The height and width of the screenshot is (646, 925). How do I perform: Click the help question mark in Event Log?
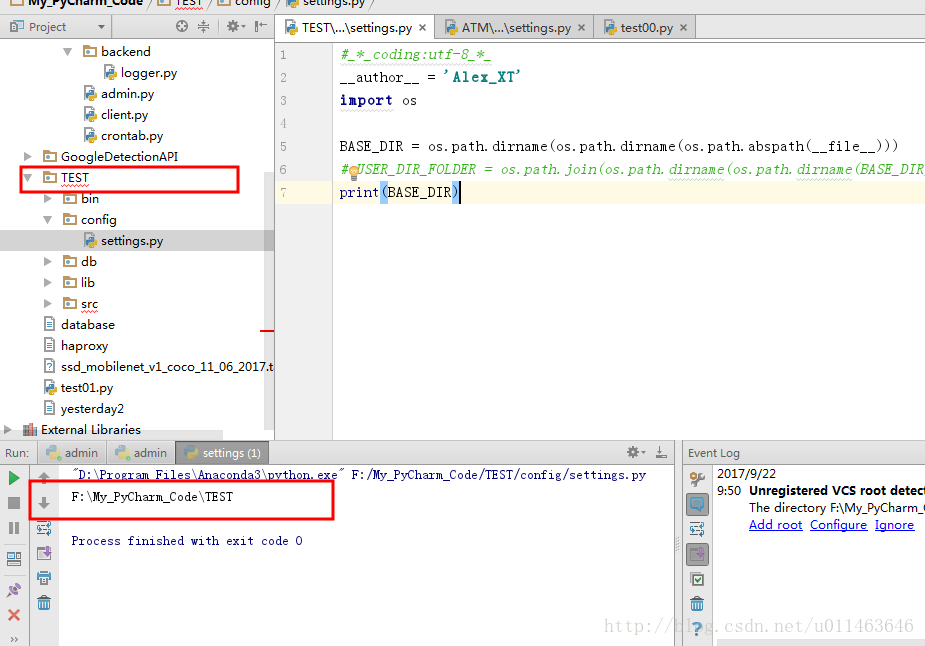coord(697,628)
